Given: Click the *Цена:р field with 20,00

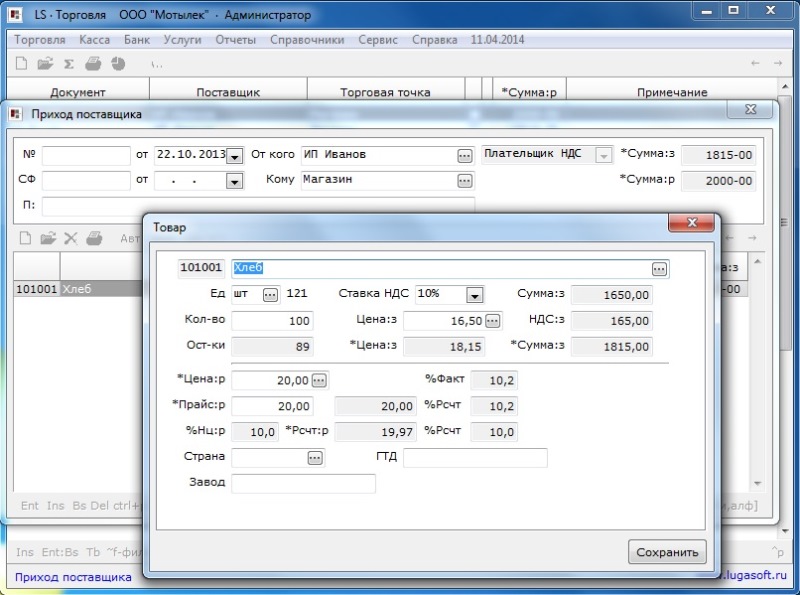Looking at the screenshot, I should coord(271,380).
